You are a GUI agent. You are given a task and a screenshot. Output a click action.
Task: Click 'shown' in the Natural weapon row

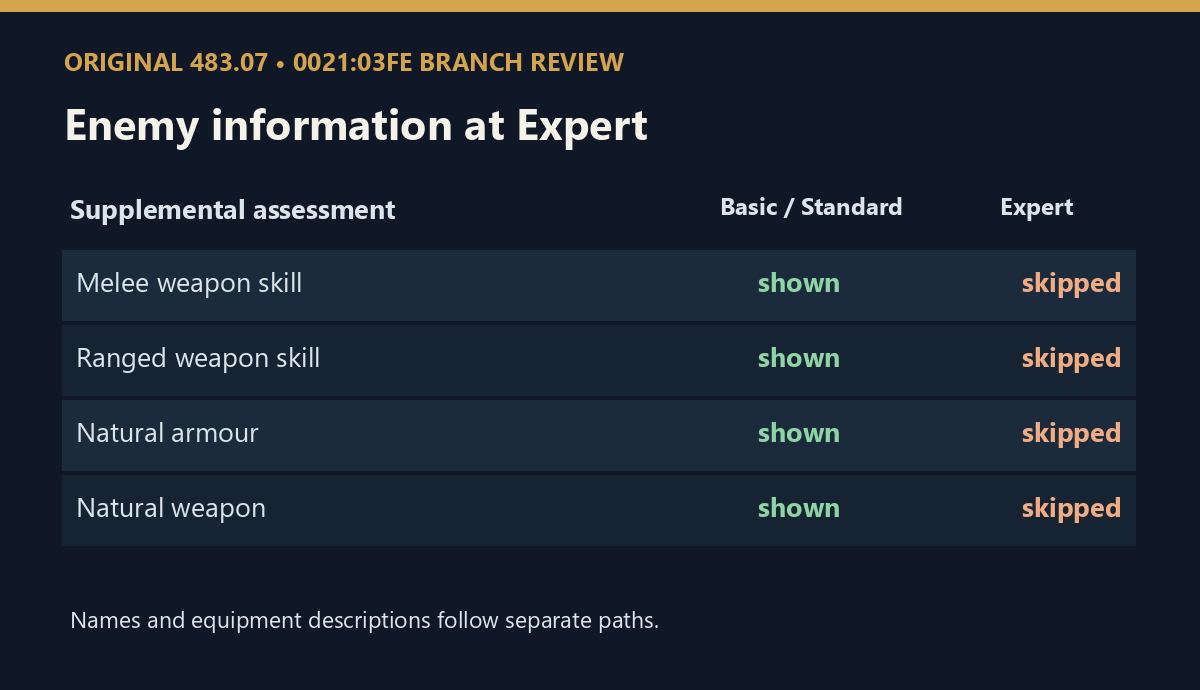pyautogui.click(x=799, y=508)
